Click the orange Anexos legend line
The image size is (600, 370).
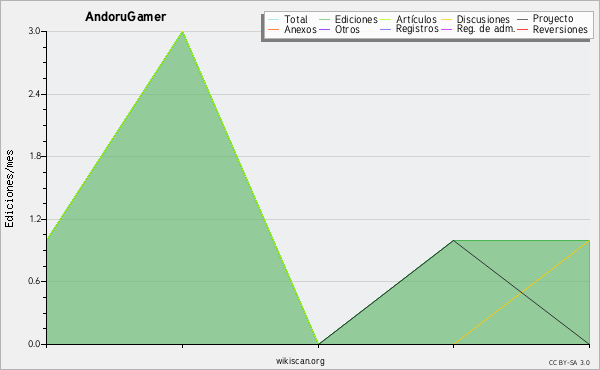coord(274,29)
